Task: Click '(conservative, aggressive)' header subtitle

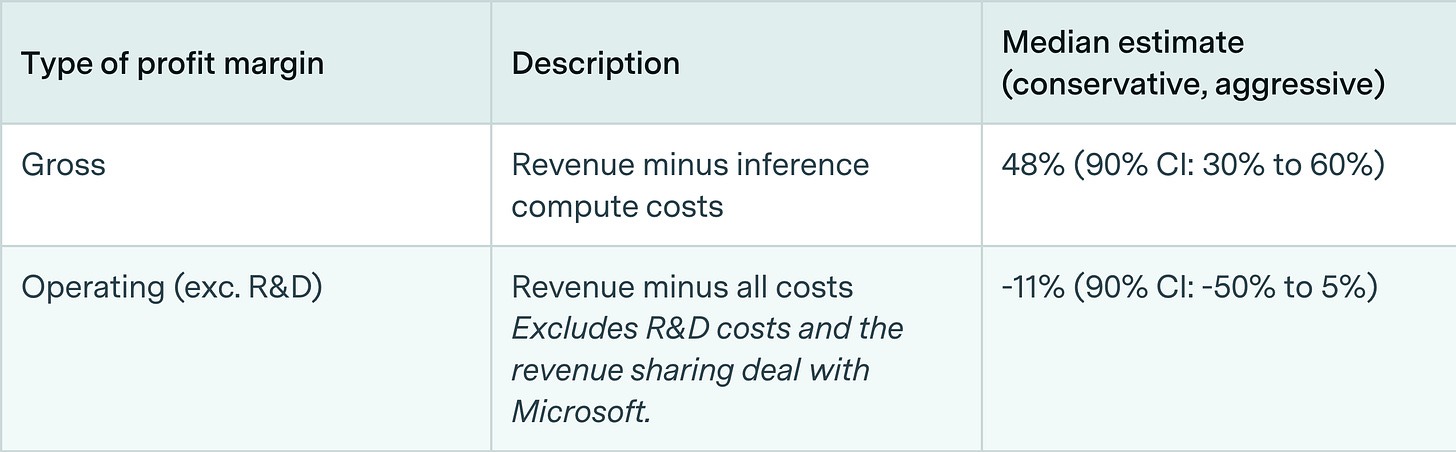Action: pyautogui.click(x=1193, y=86)
